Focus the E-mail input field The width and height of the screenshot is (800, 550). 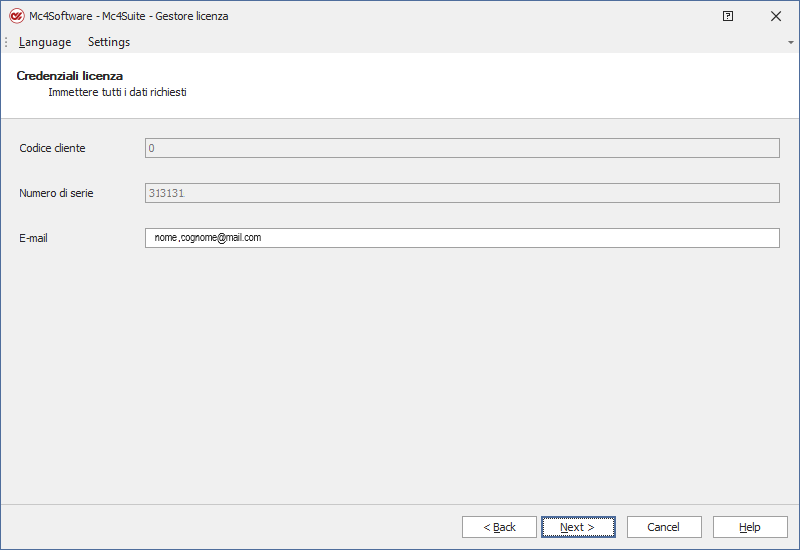click(462, 238)
